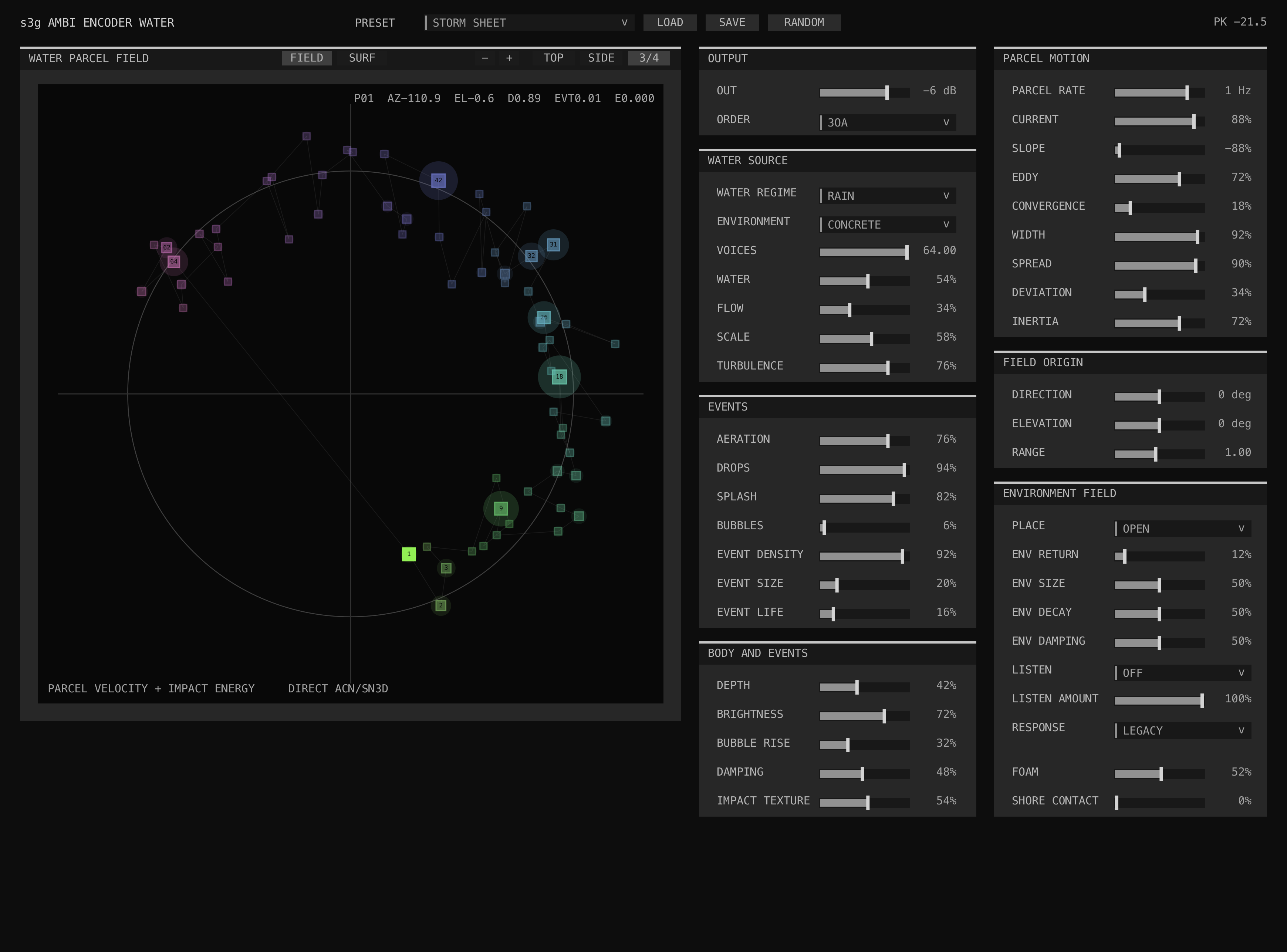Click the DIRECT ACN/SN3D label
Screen dimensions: 1287x952
pos(338,689)
